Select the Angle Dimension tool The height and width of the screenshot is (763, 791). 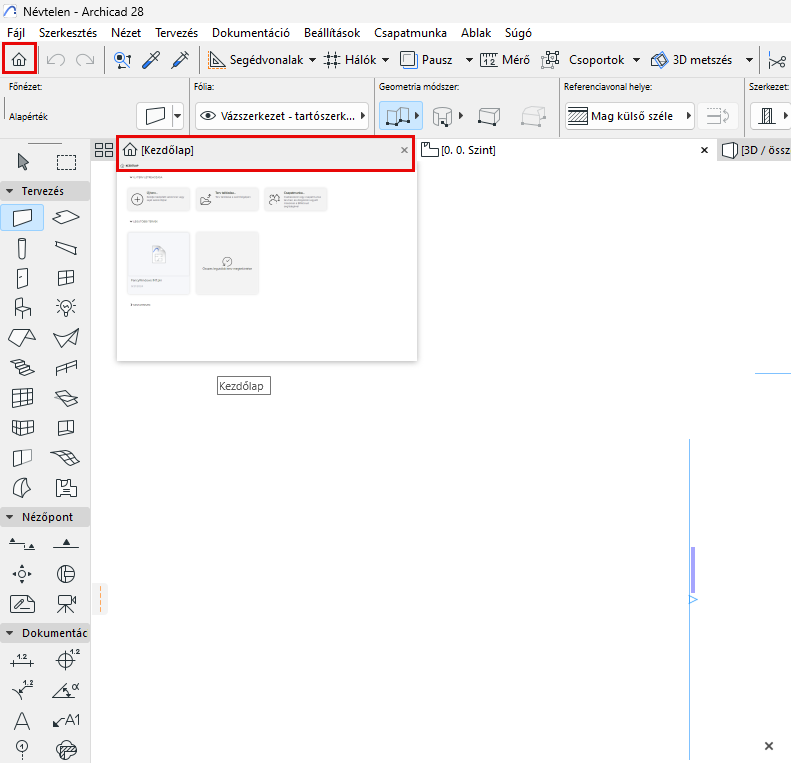(66, 690)
